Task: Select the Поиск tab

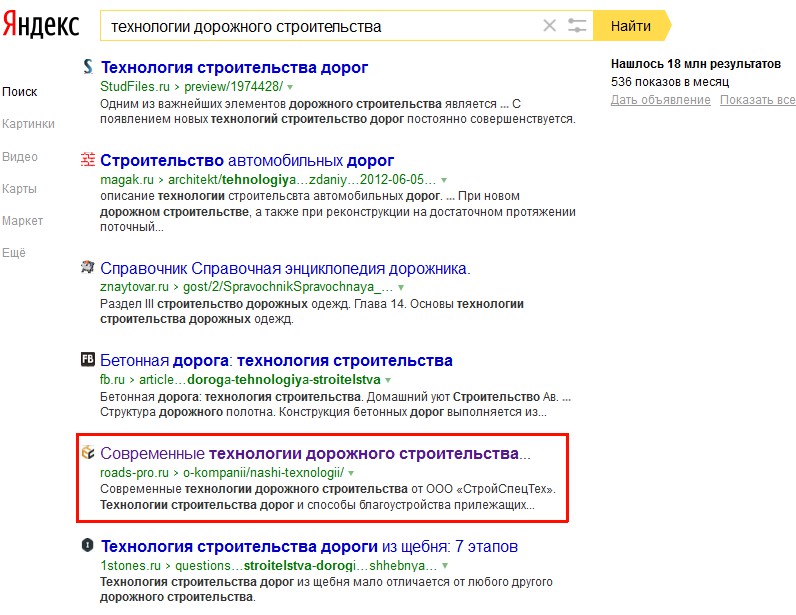Action: click(20, 92)
